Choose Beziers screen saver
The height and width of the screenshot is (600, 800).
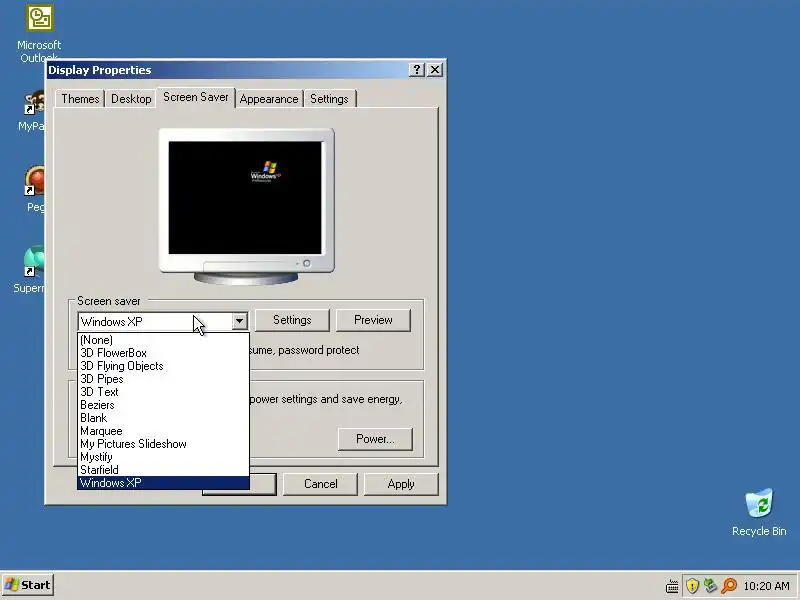163,405
